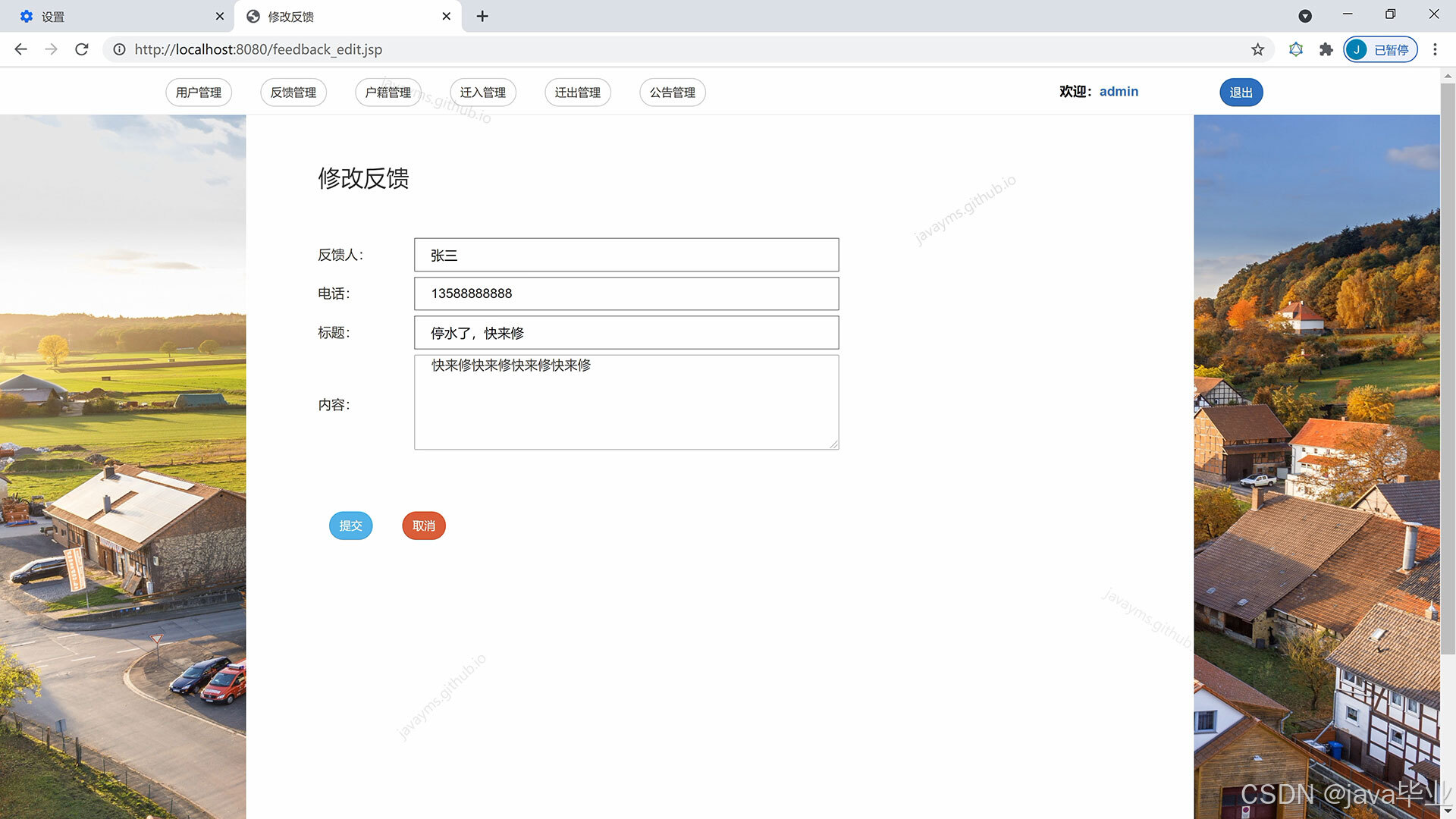View site information icon in address bar

119,49
